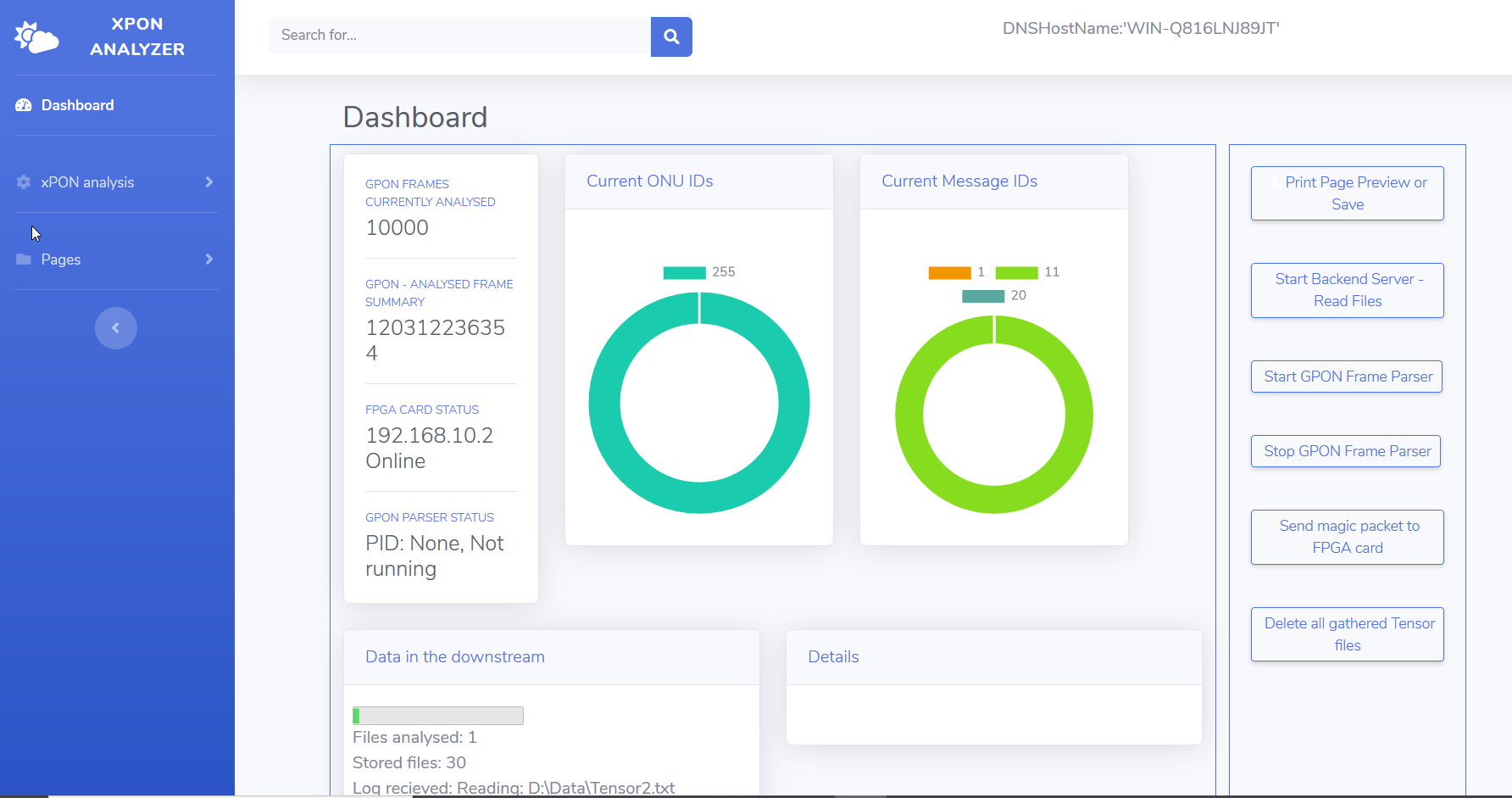1512x798 pixels.
Task: Click the GPON FRAMES CURRENTLY ANALYSED label
Action: click(431, 193)
